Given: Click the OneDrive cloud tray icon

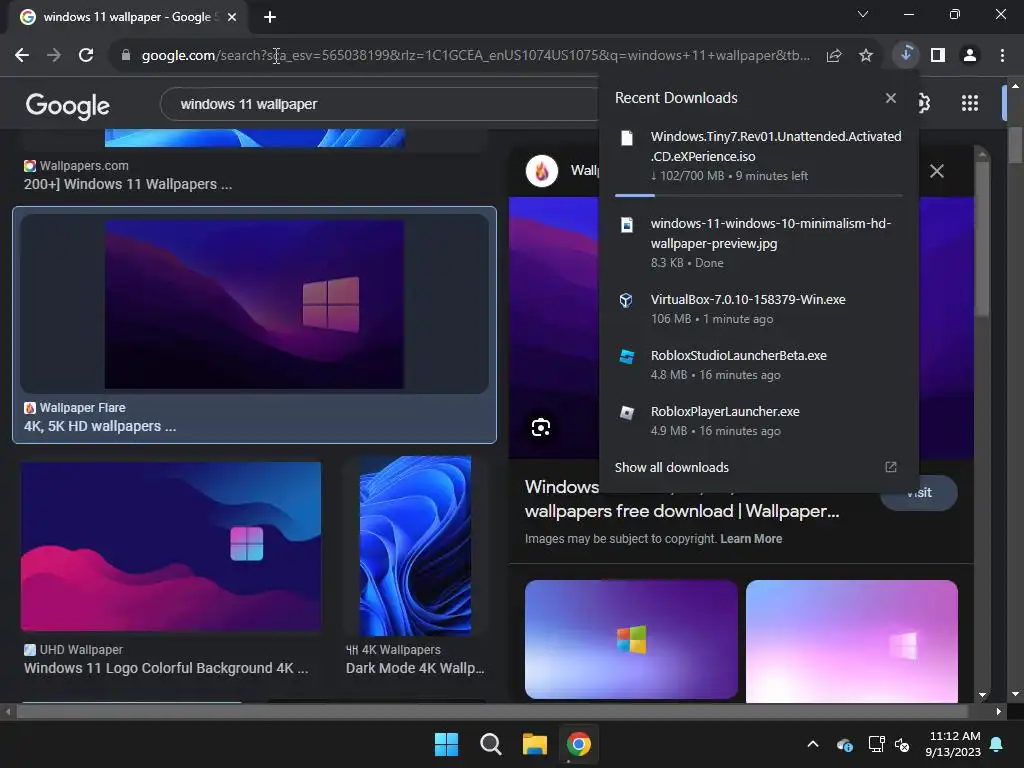Looking at the screenshot, I should [844, 744].
